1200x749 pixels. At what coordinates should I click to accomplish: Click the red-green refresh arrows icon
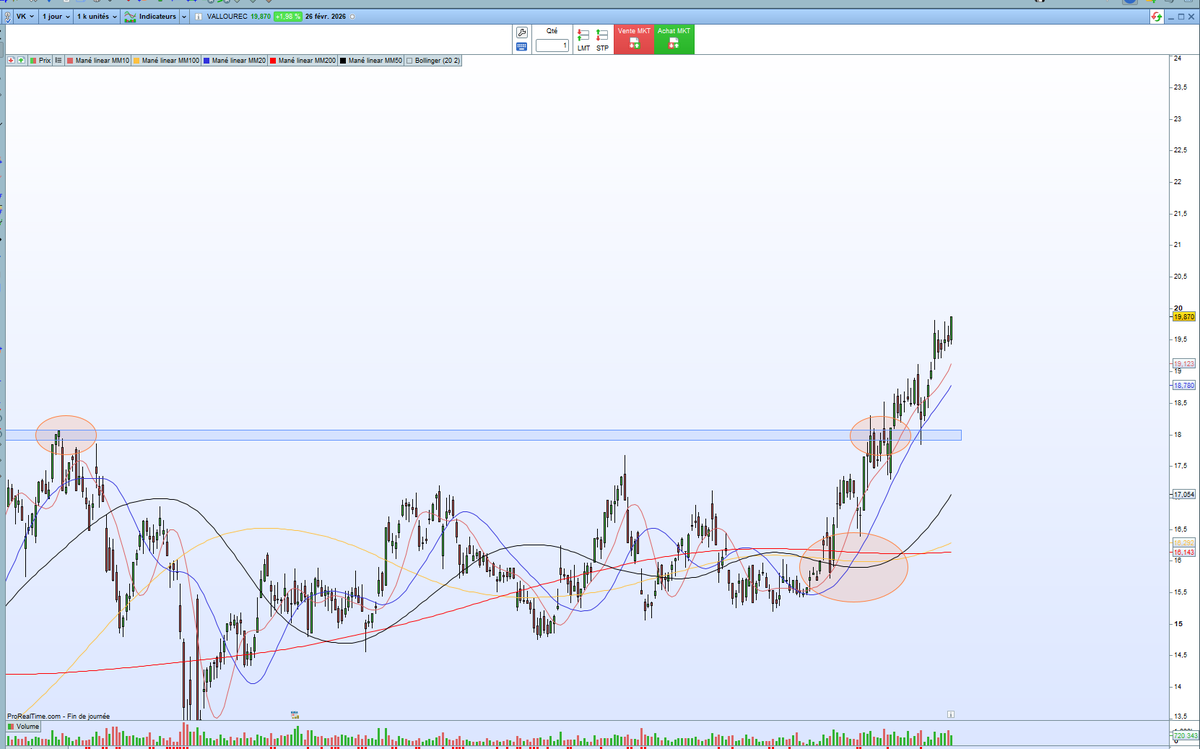[x=1157, y=17]
